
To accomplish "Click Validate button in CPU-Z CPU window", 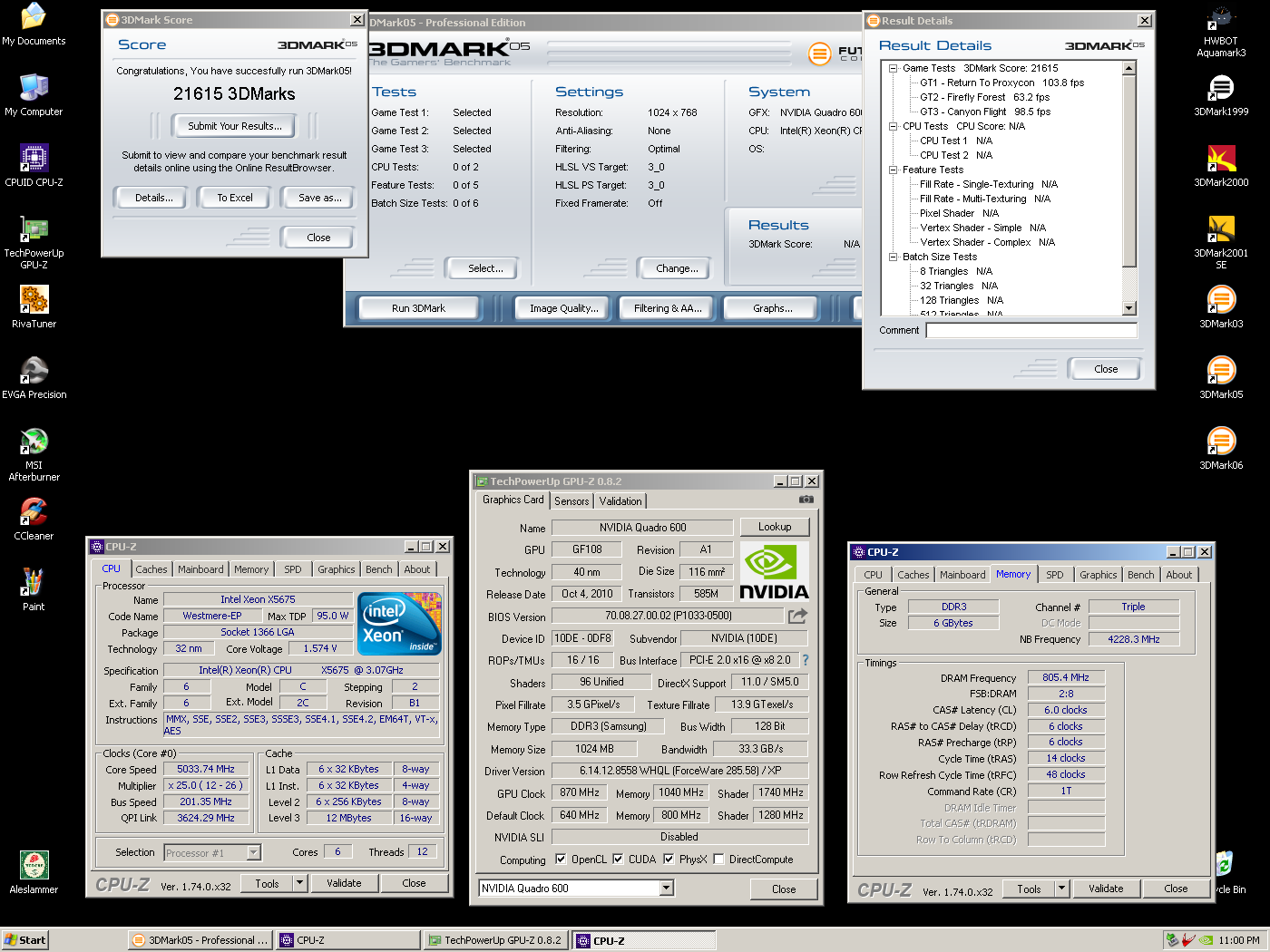I will [x=344, y=883].
